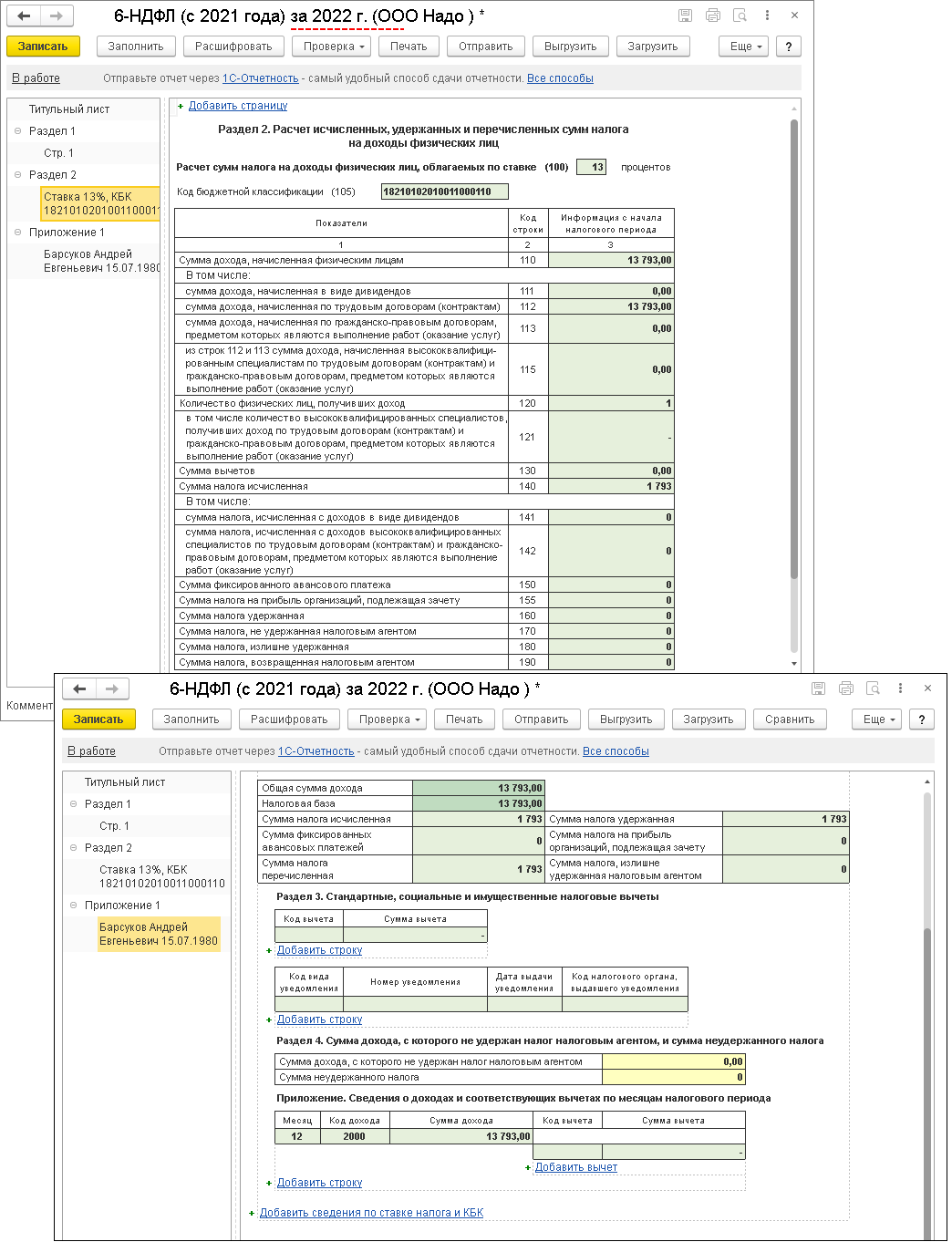Image resolution: width=952 pixels, height=1242 pixels.
Task: Click plus icon beside Добавить сведения по ставке
Action: [x=252, y=1214]
